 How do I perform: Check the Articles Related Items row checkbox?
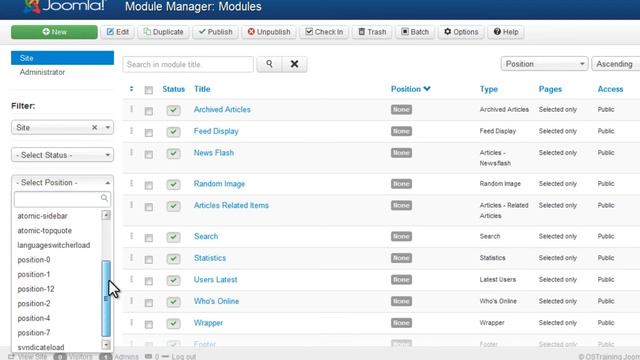coord(149,207)
